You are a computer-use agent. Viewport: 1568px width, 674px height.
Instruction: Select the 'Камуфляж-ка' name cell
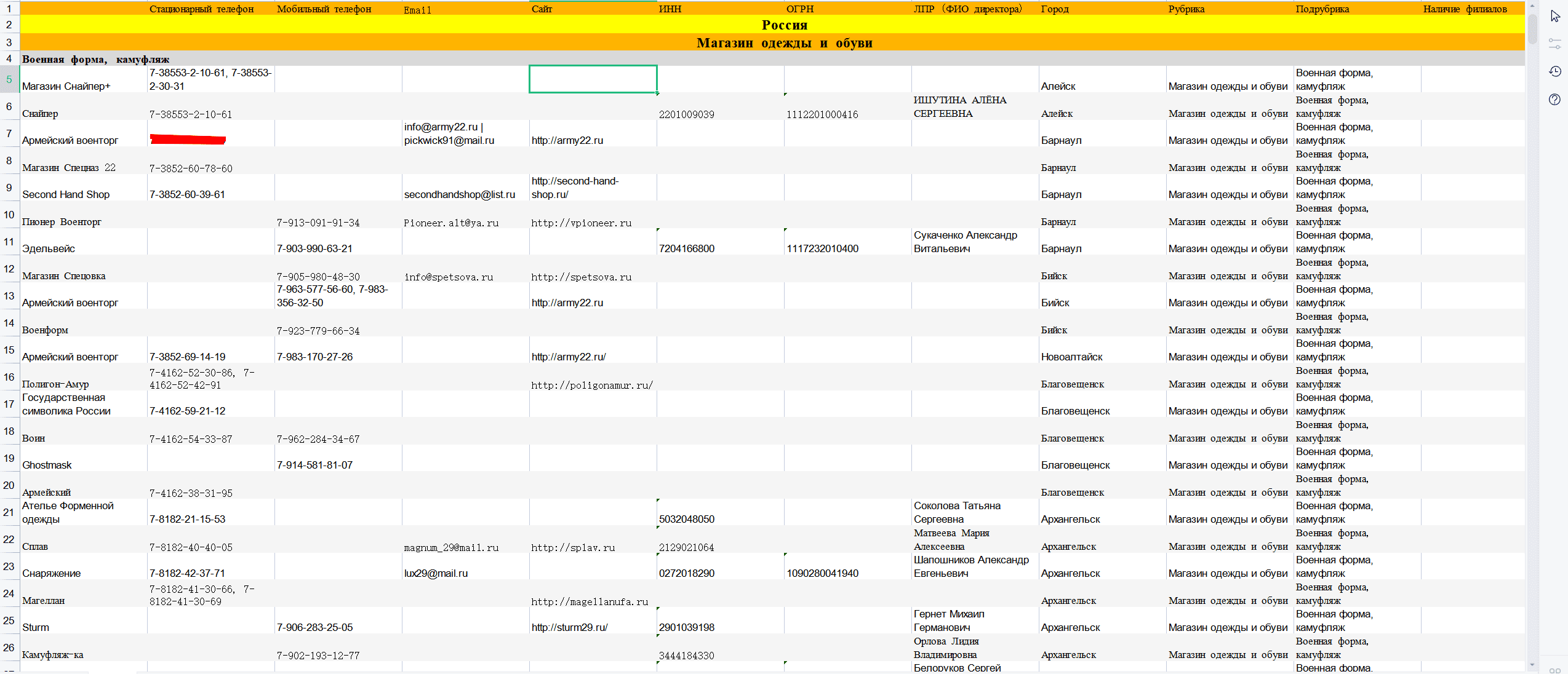click(84, 648)
